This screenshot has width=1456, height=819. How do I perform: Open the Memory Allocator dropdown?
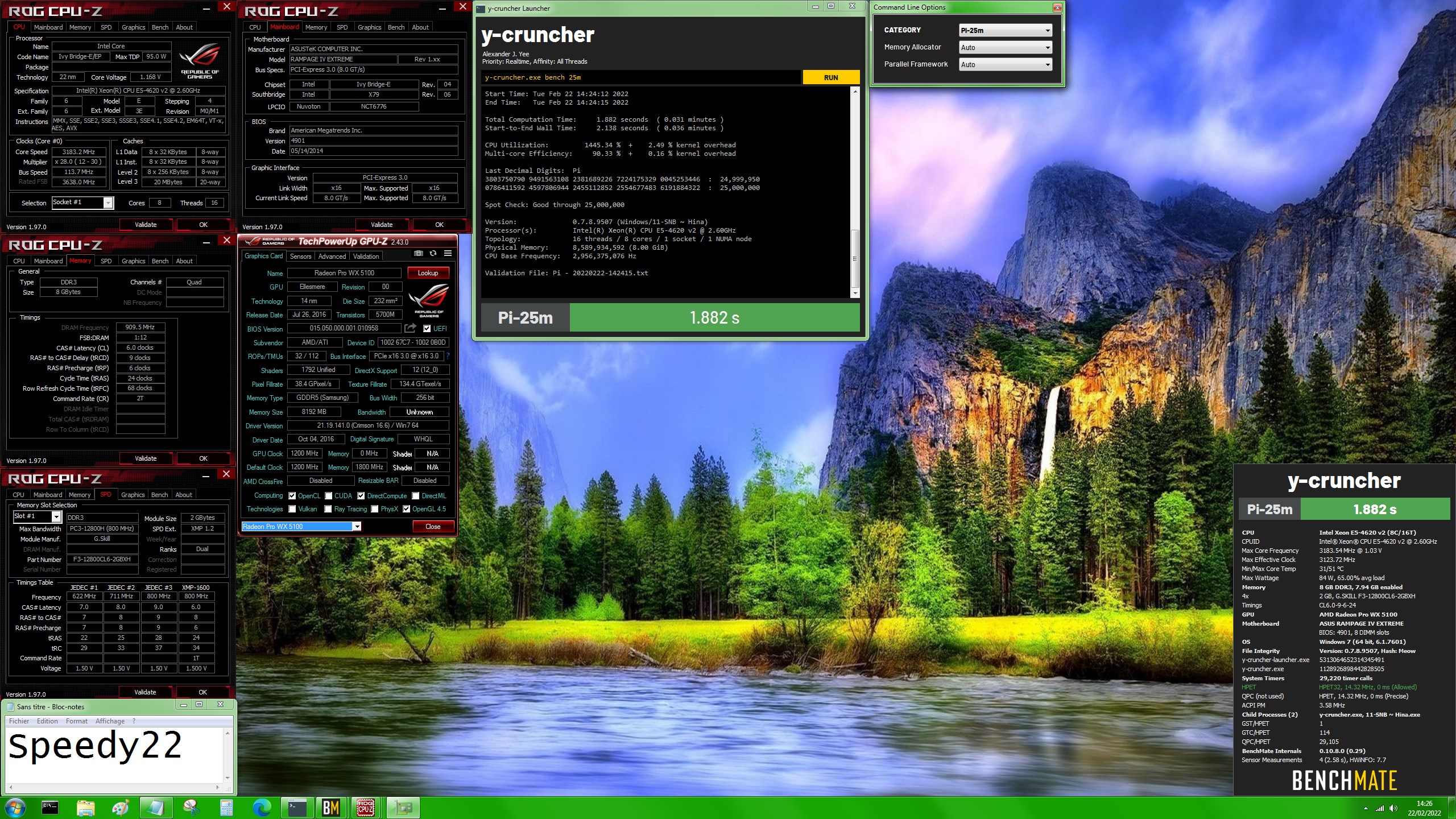click(1005, 47)
